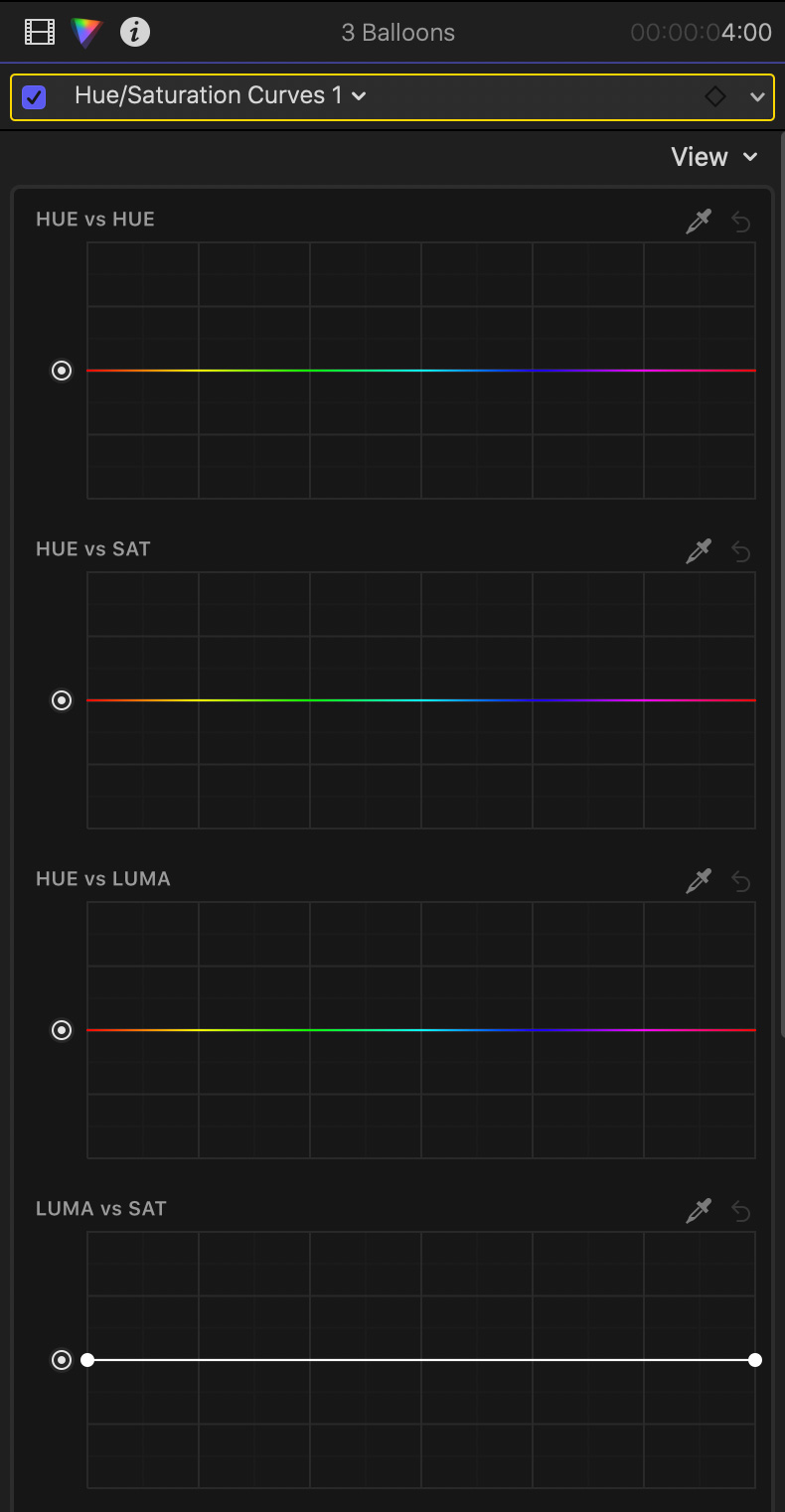This screenshot has height=1512, width=785.
Task: Click the LUMA vs SAT eyedropper
Action: point(699,1210)
